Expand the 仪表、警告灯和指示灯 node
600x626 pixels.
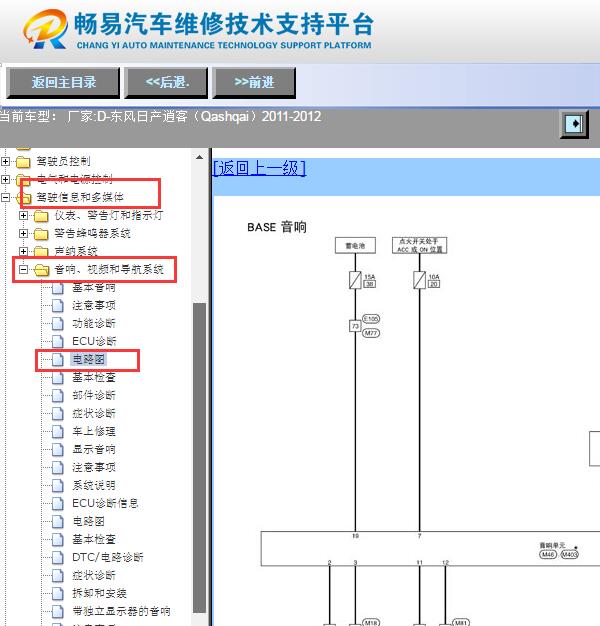coord(24,216)
